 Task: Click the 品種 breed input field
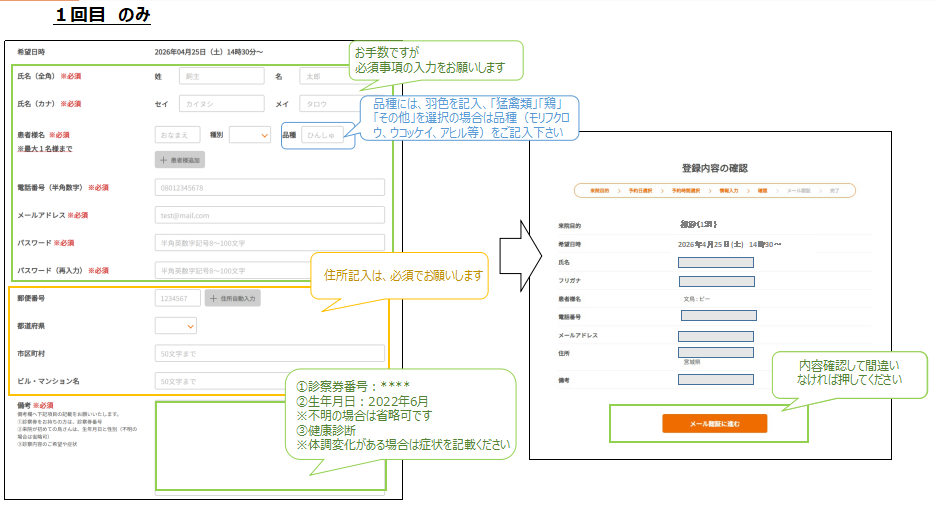pos(325,135)
